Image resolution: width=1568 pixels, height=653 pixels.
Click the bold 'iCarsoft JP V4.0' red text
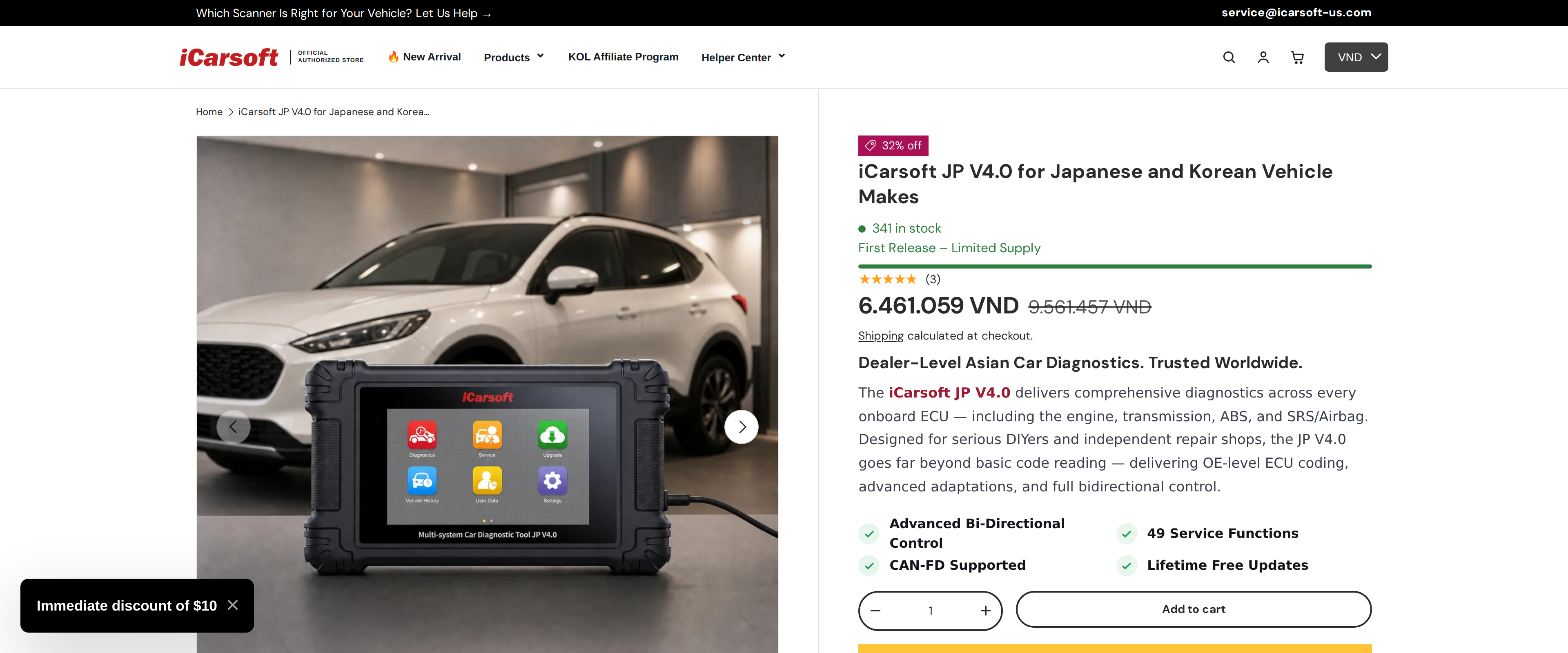[x=949, y=393]
